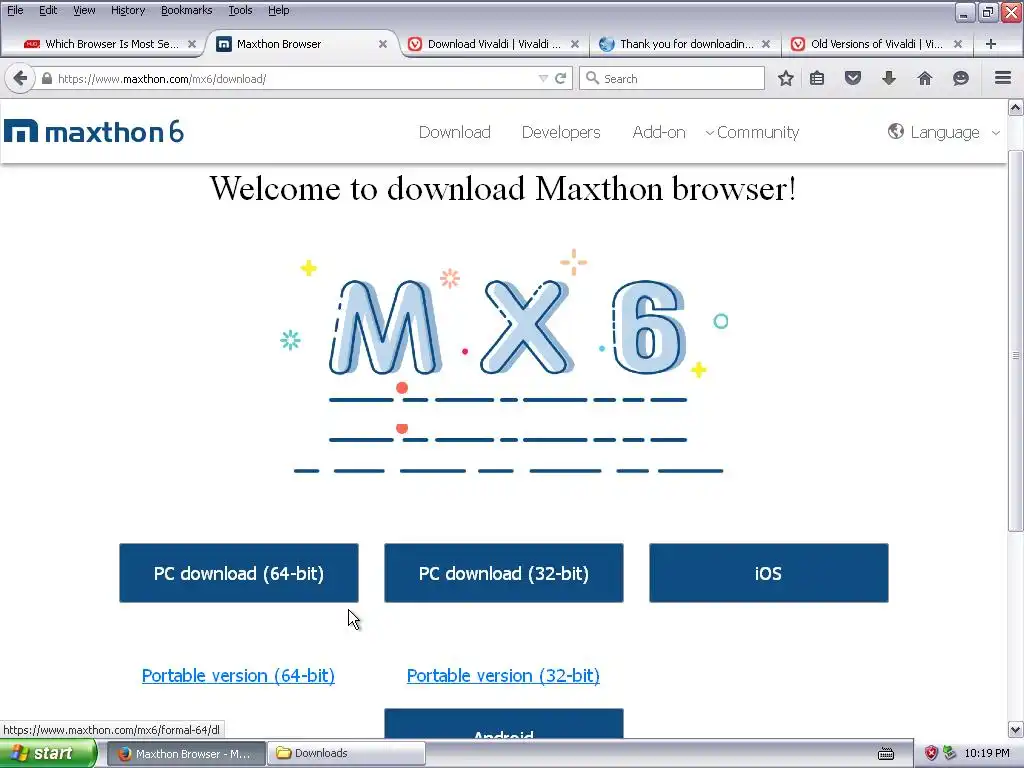Click the red security shield tray icon
The height and width of the screenshot is (768, 1024).
931,754
